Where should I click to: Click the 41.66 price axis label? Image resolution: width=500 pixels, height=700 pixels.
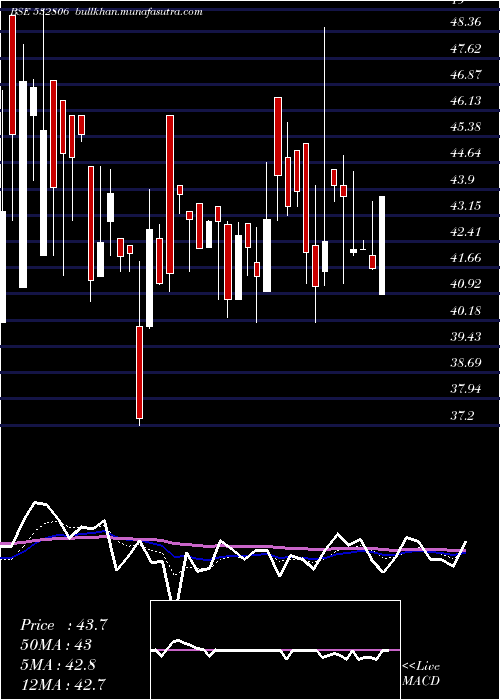pos(466,258)
